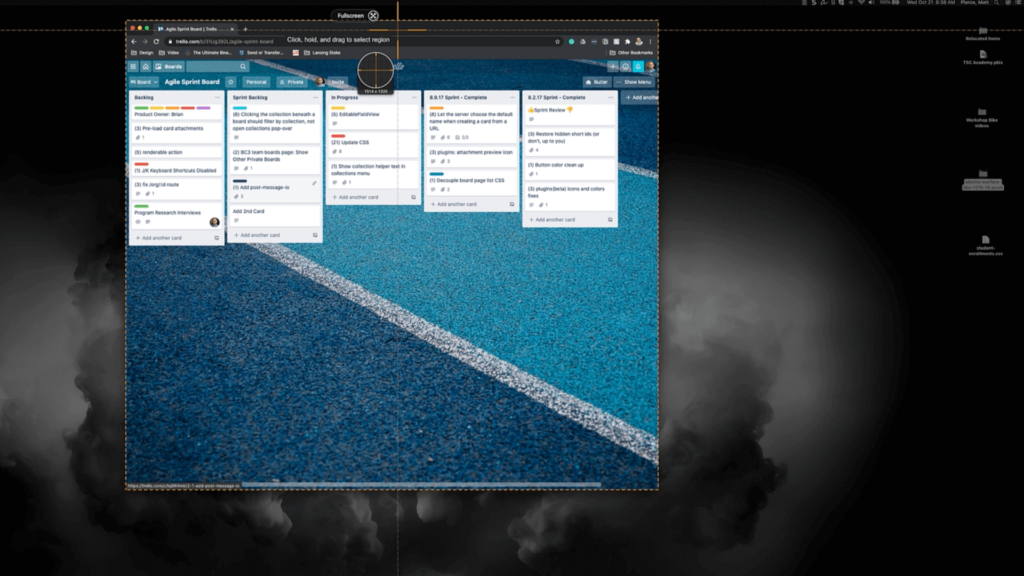Screen dimensions: 1024x576
Task: Click green label on Product Owner card
Action: (141, 108)
